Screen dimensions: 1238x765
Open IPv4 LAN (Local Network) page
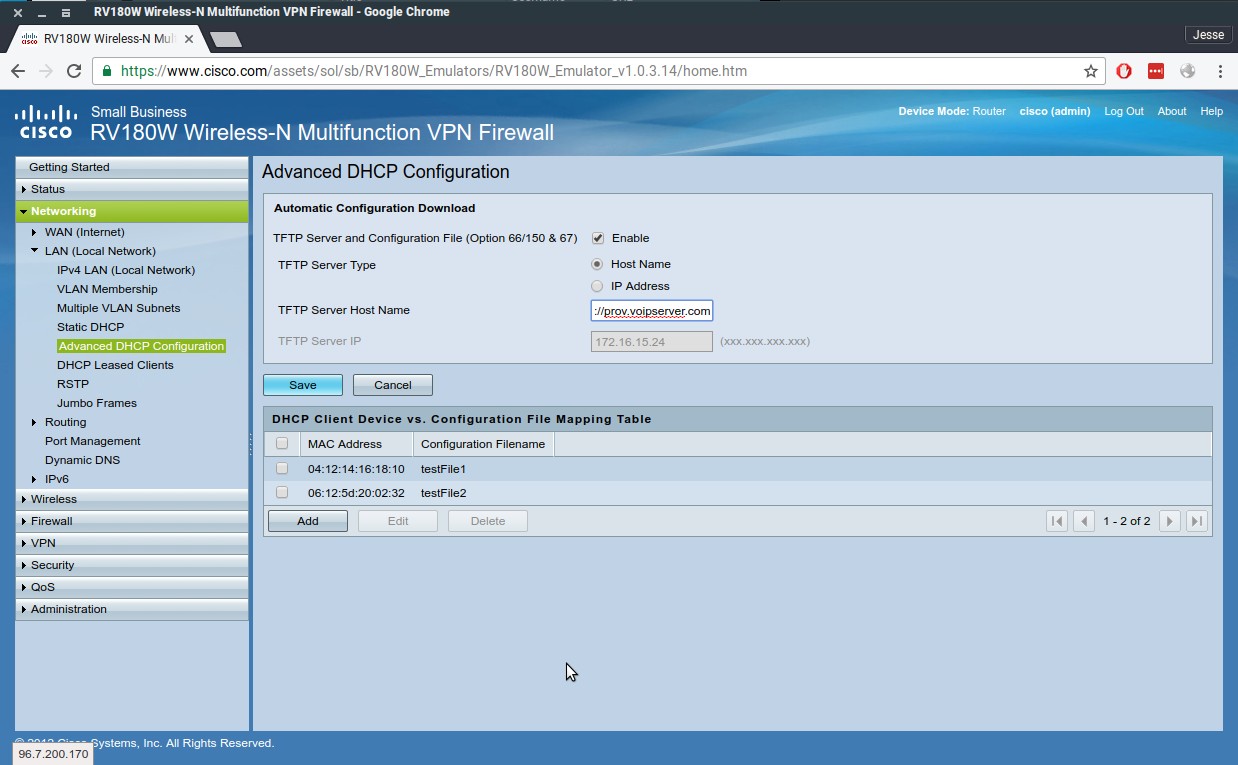pos(126,270)
